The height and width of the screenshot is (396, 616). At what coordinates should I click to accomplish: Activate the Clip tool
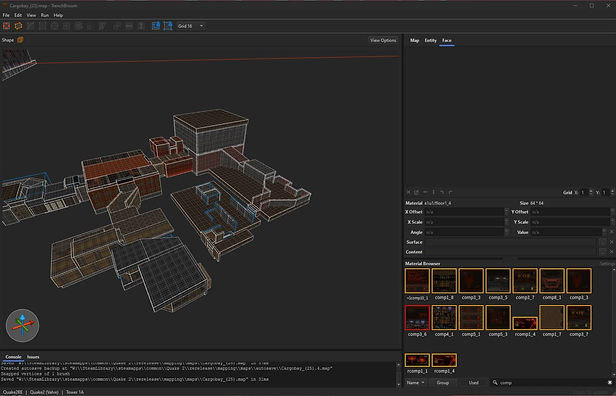pos(30,26)
